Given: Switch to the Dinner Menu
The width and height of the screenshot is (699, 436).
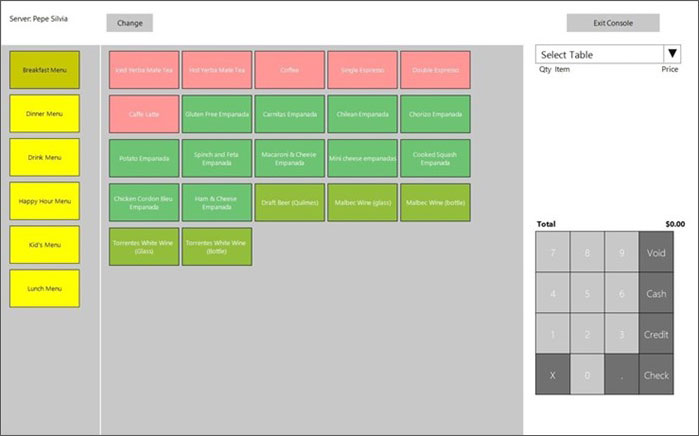Looking at the screenshot, I should click(45, 113).
